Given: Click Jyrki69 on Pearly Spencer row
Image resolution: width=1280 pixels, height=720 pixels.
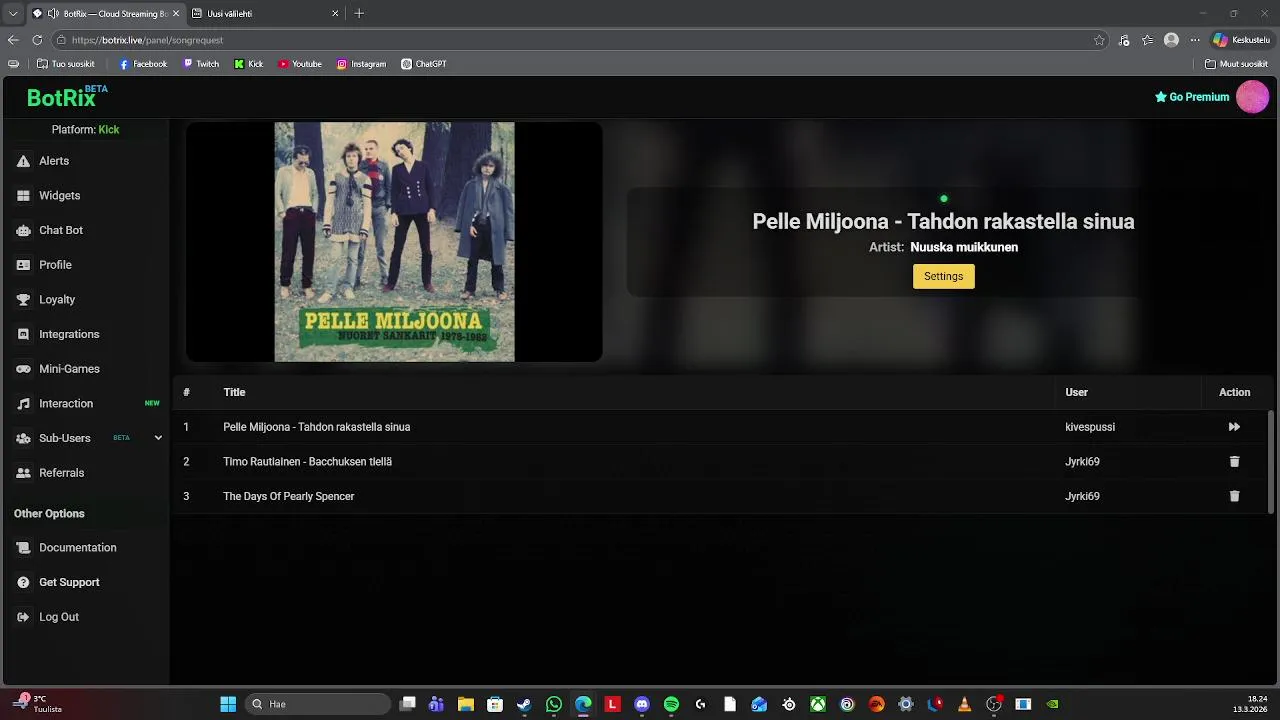Looking at the screenshot, I should (x=1082, y=496).
